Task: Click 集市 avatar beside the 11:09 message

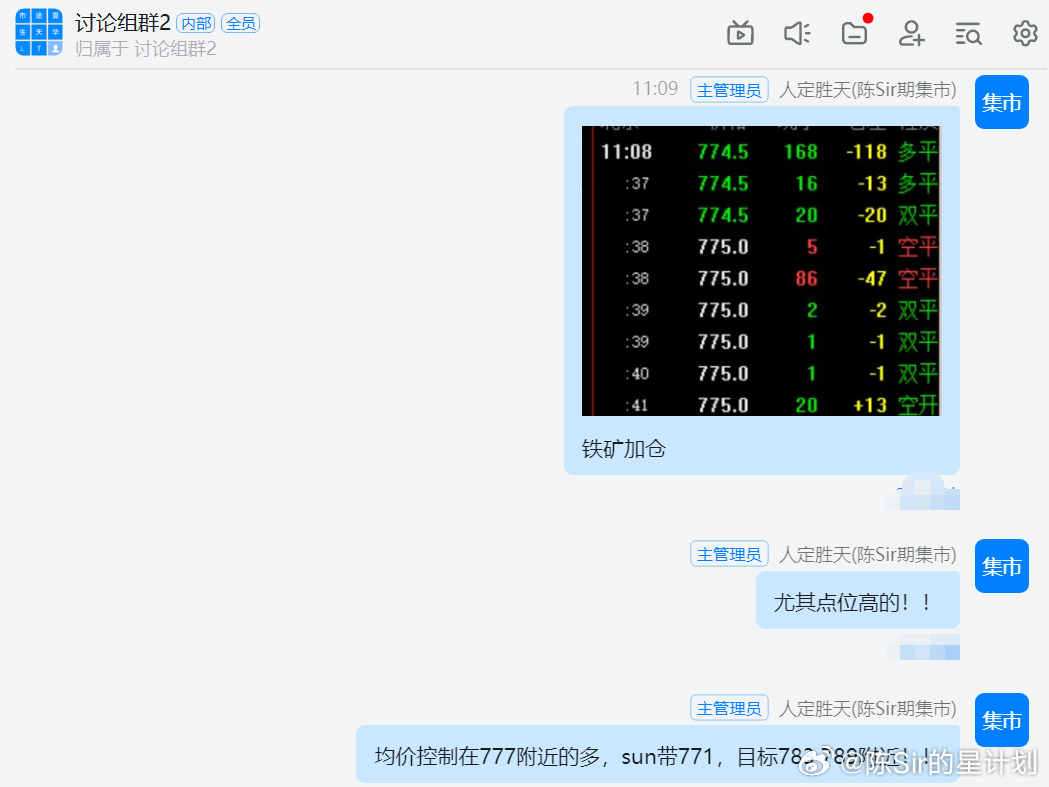Action: point(1002,102)
